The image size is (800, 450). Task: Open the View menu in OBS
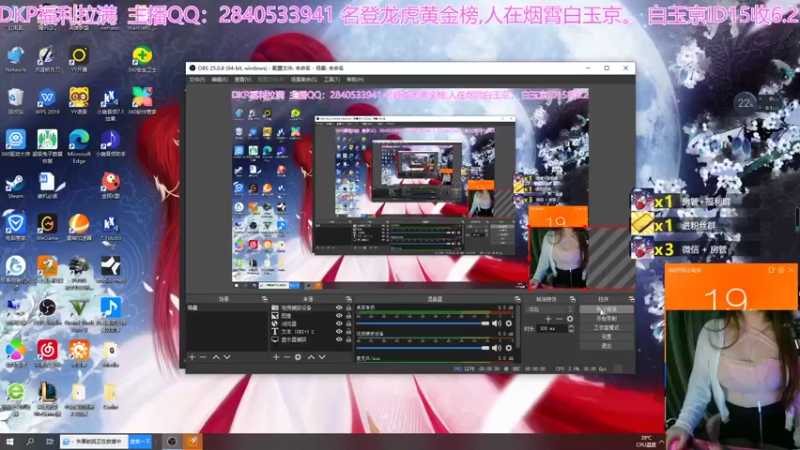pyautogui.click(x=243, y=80)
